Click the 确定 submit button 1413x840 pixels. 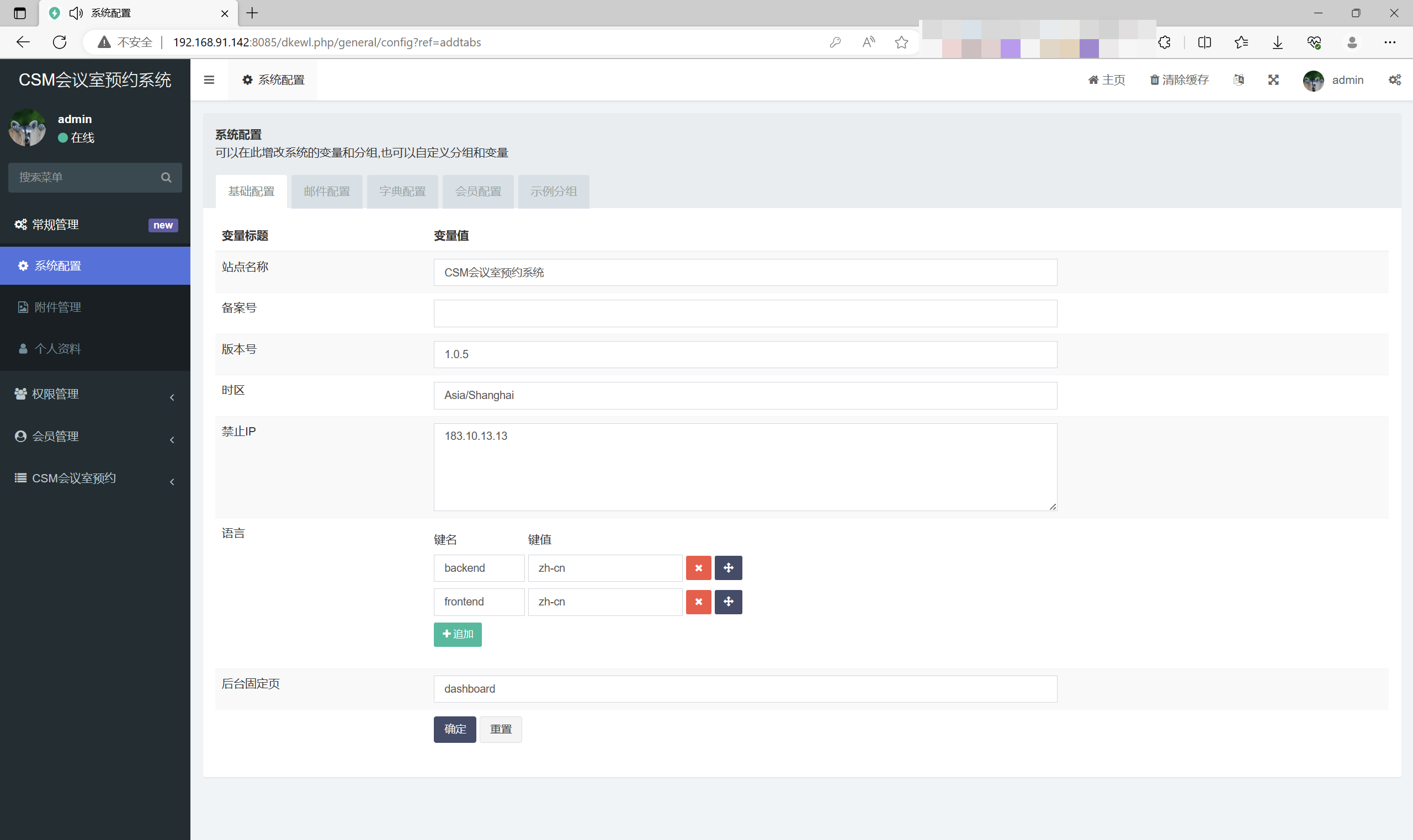[455, 729]
